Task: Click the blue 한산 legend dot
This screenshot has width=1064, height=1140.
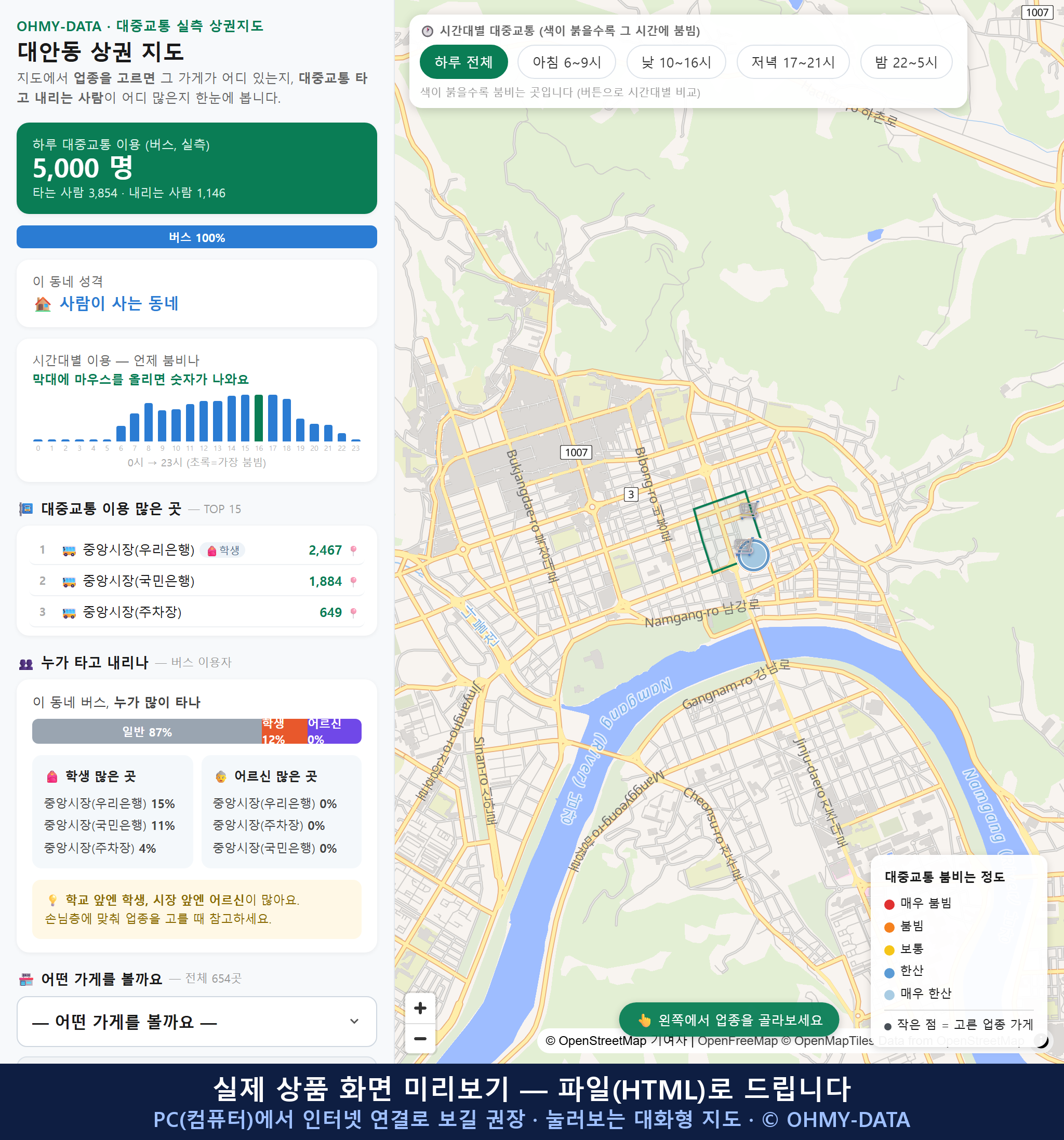Action: point(889,973)
